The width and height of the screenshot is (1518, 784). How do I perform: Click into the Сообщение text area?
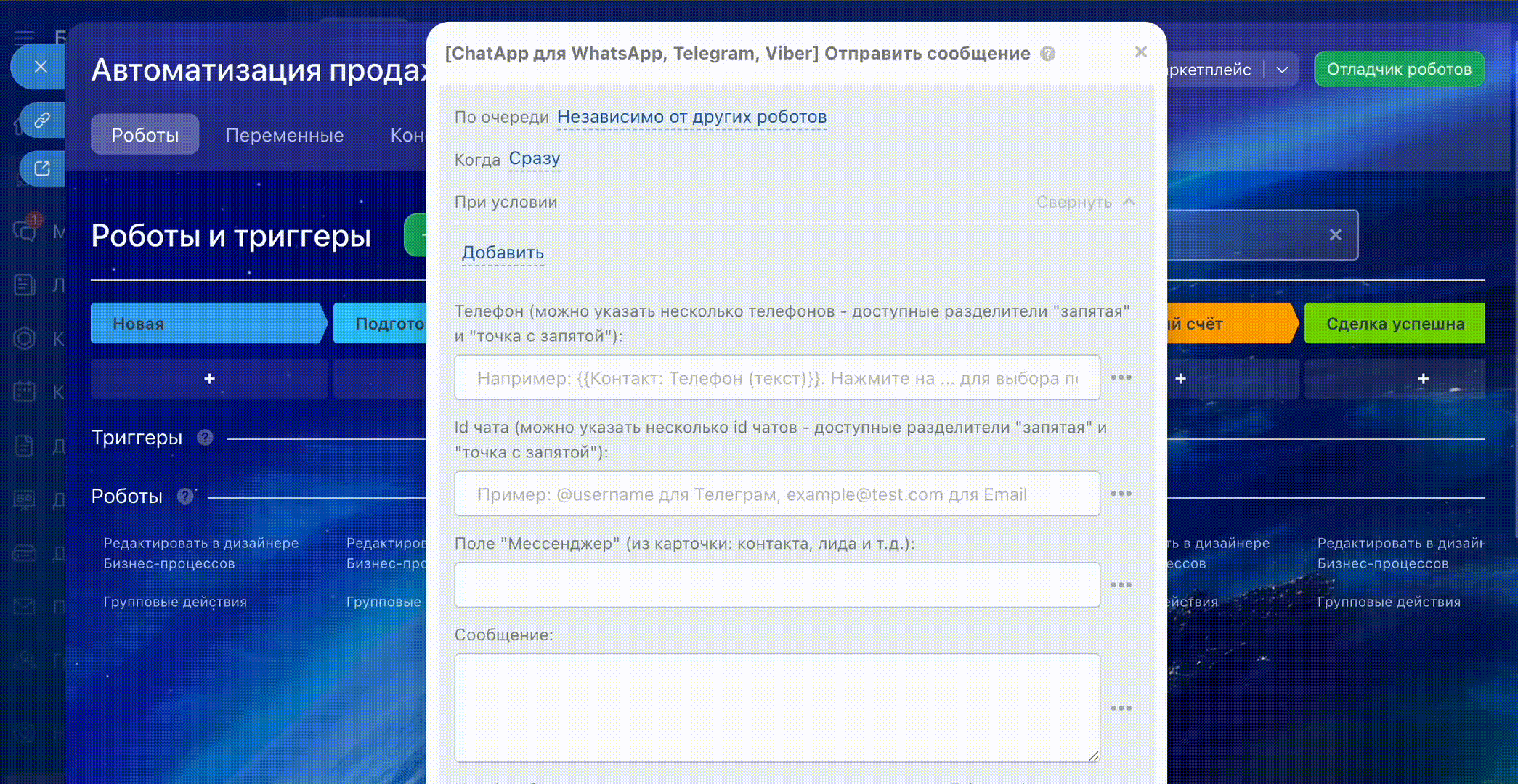coord(776,708)
